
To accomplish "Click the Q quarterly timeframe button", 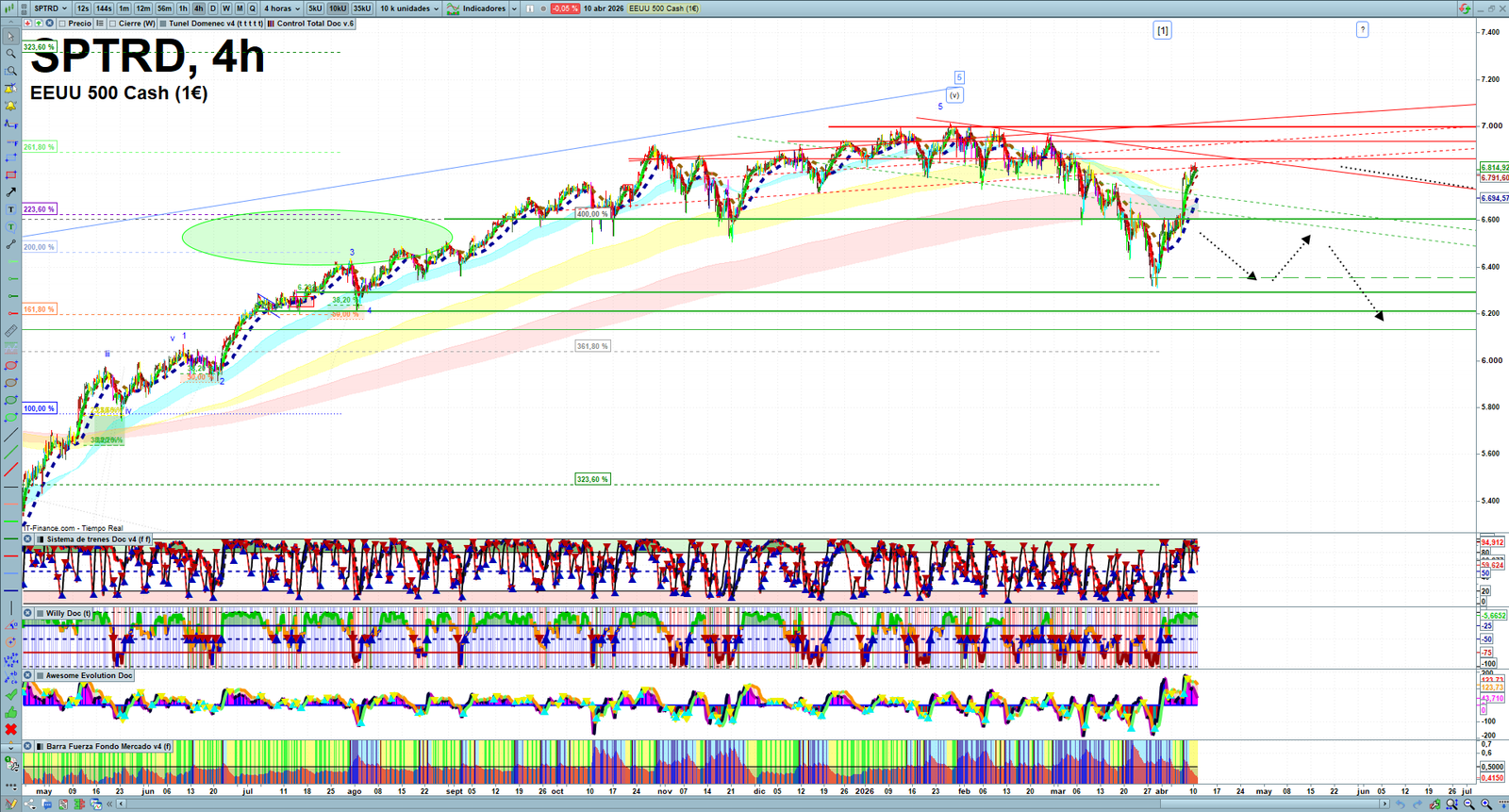I will point(253,8).
